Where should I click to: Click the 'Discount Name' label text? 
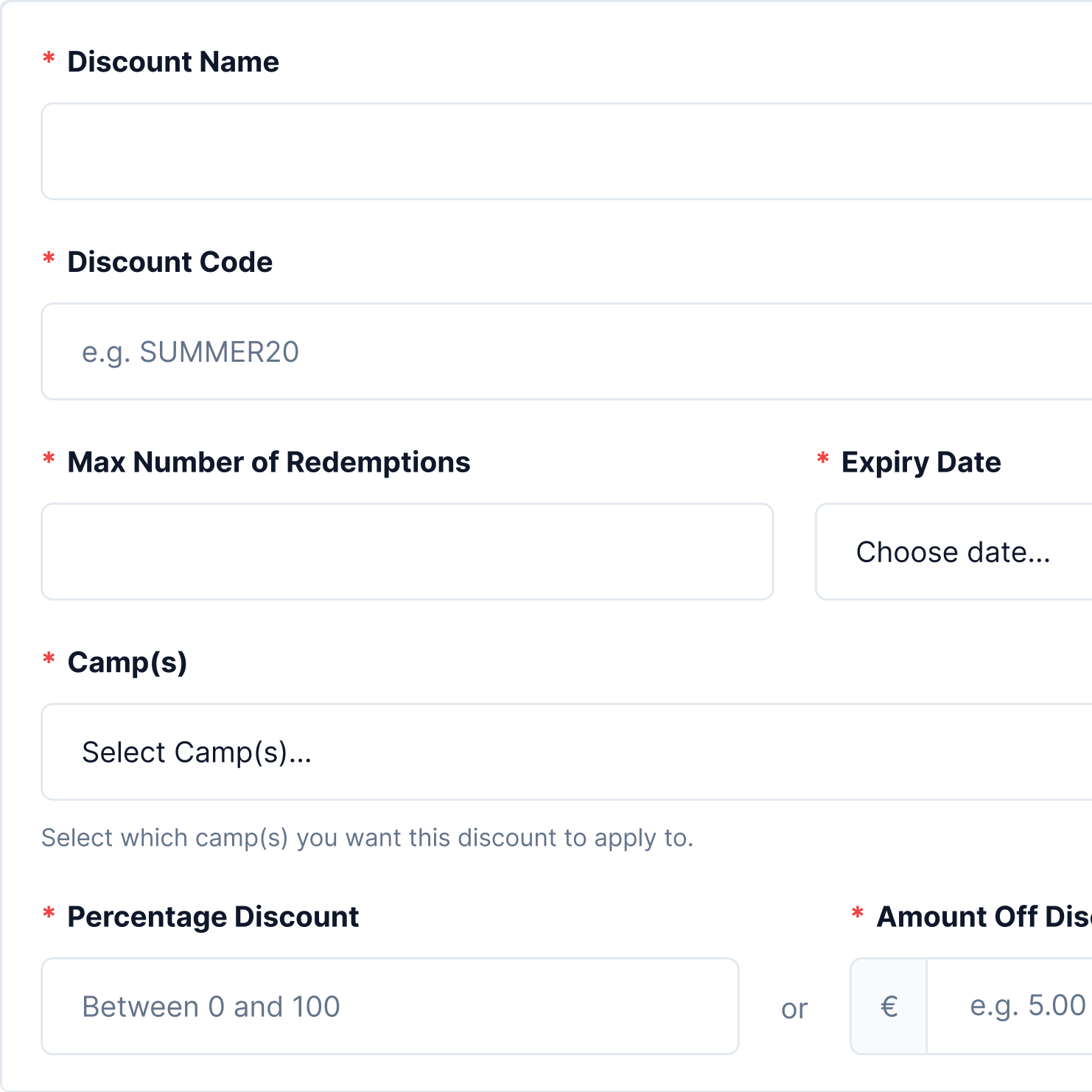tap(173, 62)
